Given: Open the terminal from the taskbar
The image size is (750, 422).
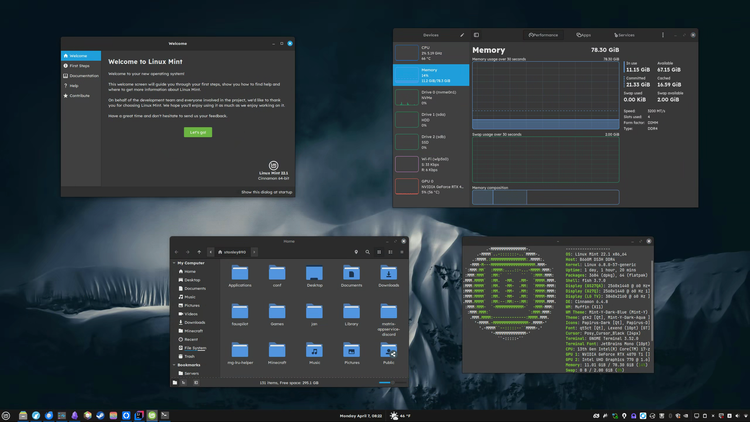Looking at the screenshot, I should (165, 416).
